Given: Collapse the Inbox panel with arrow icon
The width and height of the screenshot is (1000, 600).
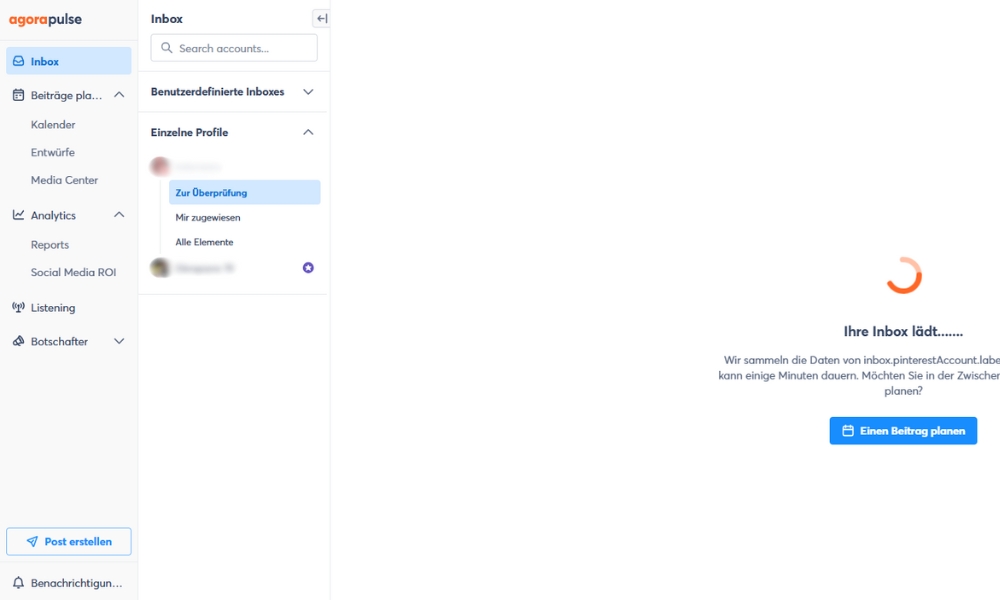Looking at the screenshot, I should [321, 18].
